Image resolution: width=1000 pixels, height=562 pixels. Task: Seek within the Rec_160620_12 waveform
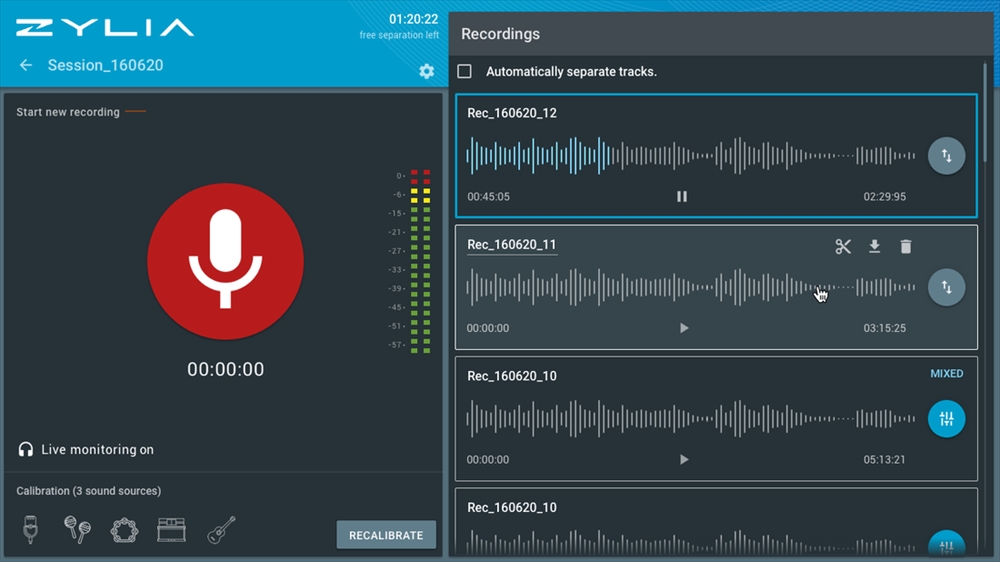[x=691, y=156]
